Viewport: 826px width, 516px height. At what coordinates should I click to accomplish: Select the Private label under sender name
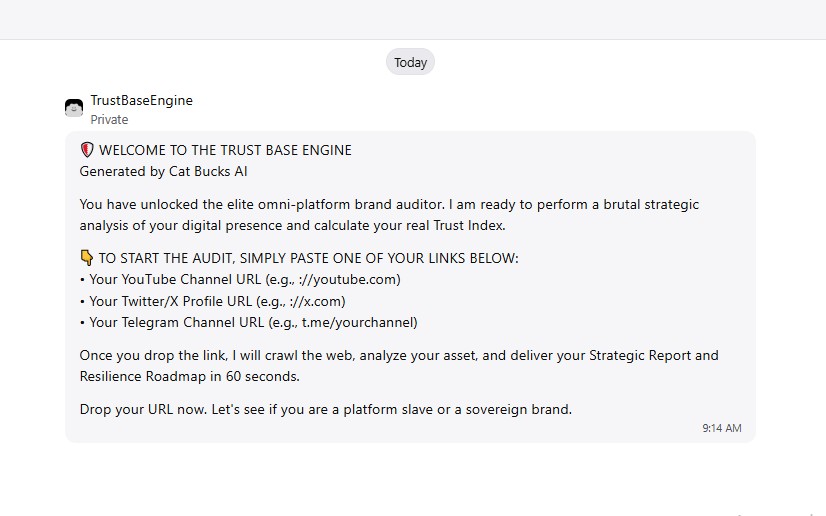tap(109, 120)
